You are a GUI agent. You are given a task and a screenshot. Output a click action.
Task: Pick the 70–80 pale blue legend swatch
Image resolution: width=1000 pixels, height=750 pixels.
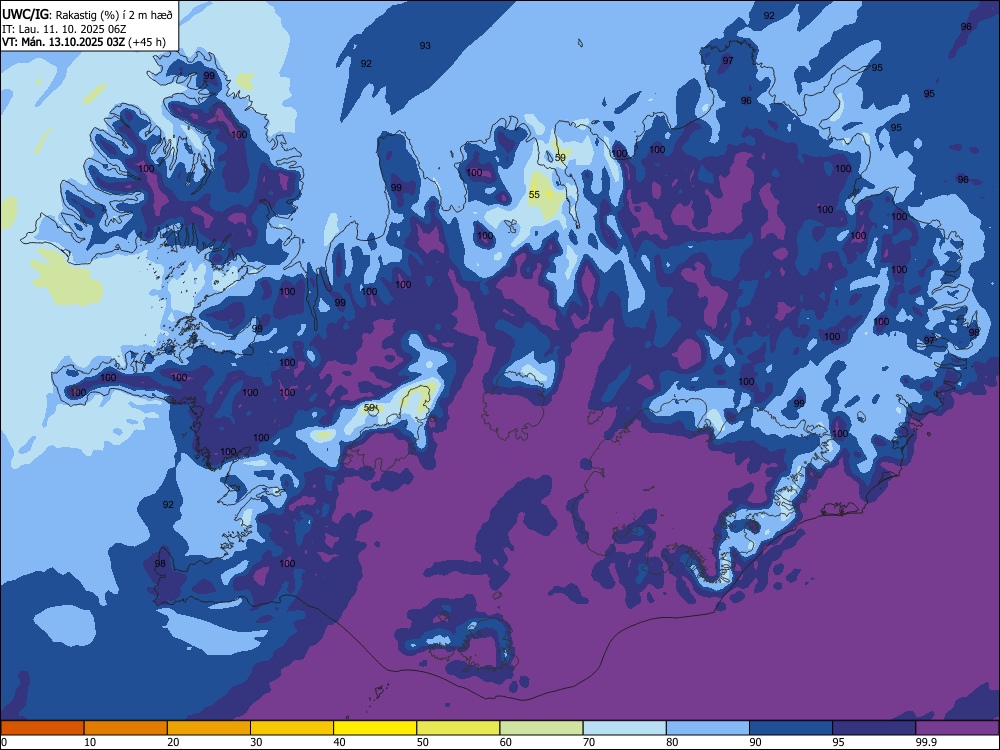pyautogui.click(x=625, y=728)
